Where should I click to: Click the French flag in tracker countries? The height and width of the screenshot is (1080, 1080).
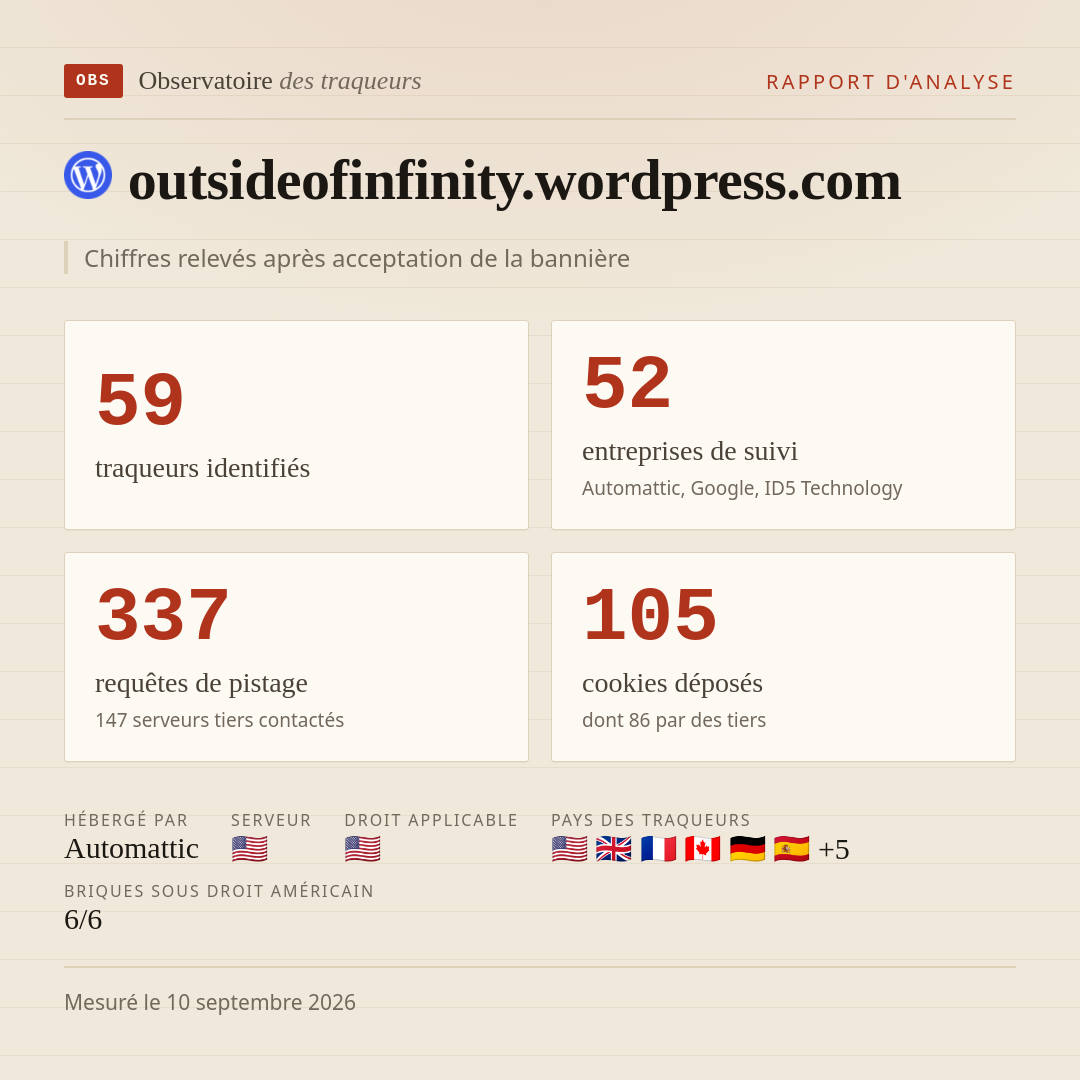(x=658, y=849)
